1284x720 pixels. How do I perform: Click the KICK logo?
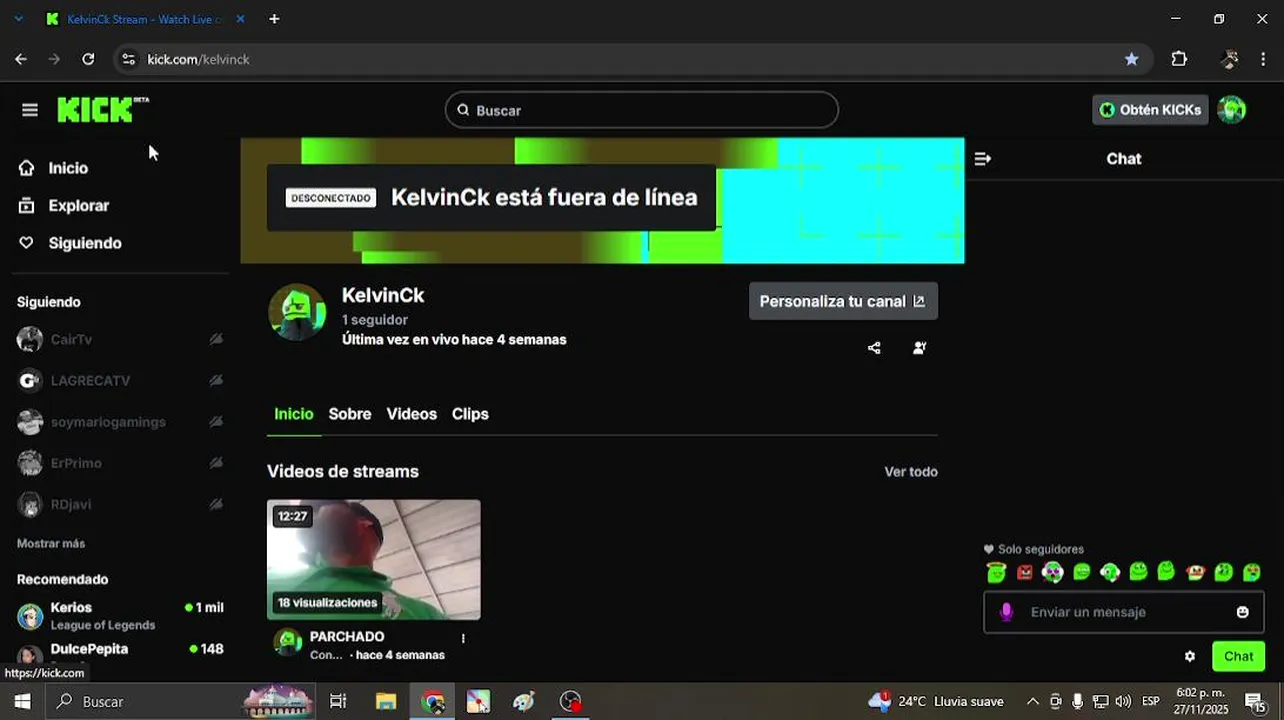[103, 109]
